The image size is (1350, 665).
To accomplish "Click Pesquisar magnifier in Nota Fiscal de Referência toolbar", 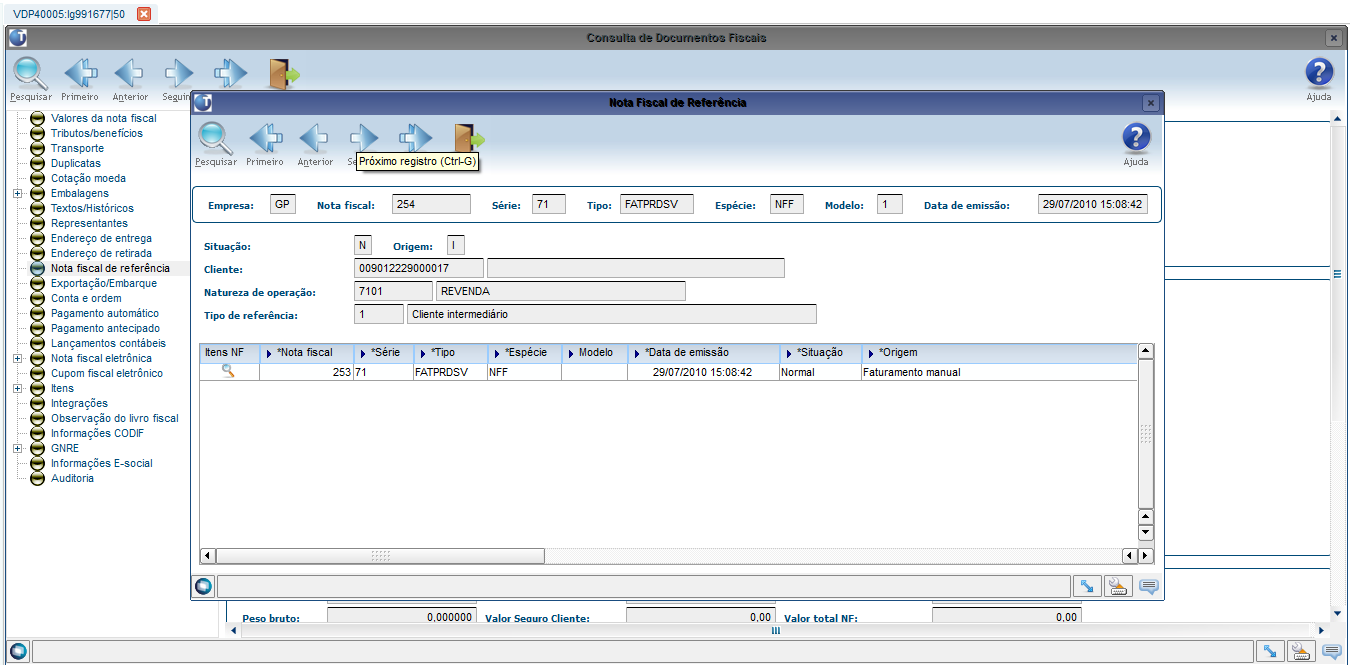I will click(x=215, y=139).
